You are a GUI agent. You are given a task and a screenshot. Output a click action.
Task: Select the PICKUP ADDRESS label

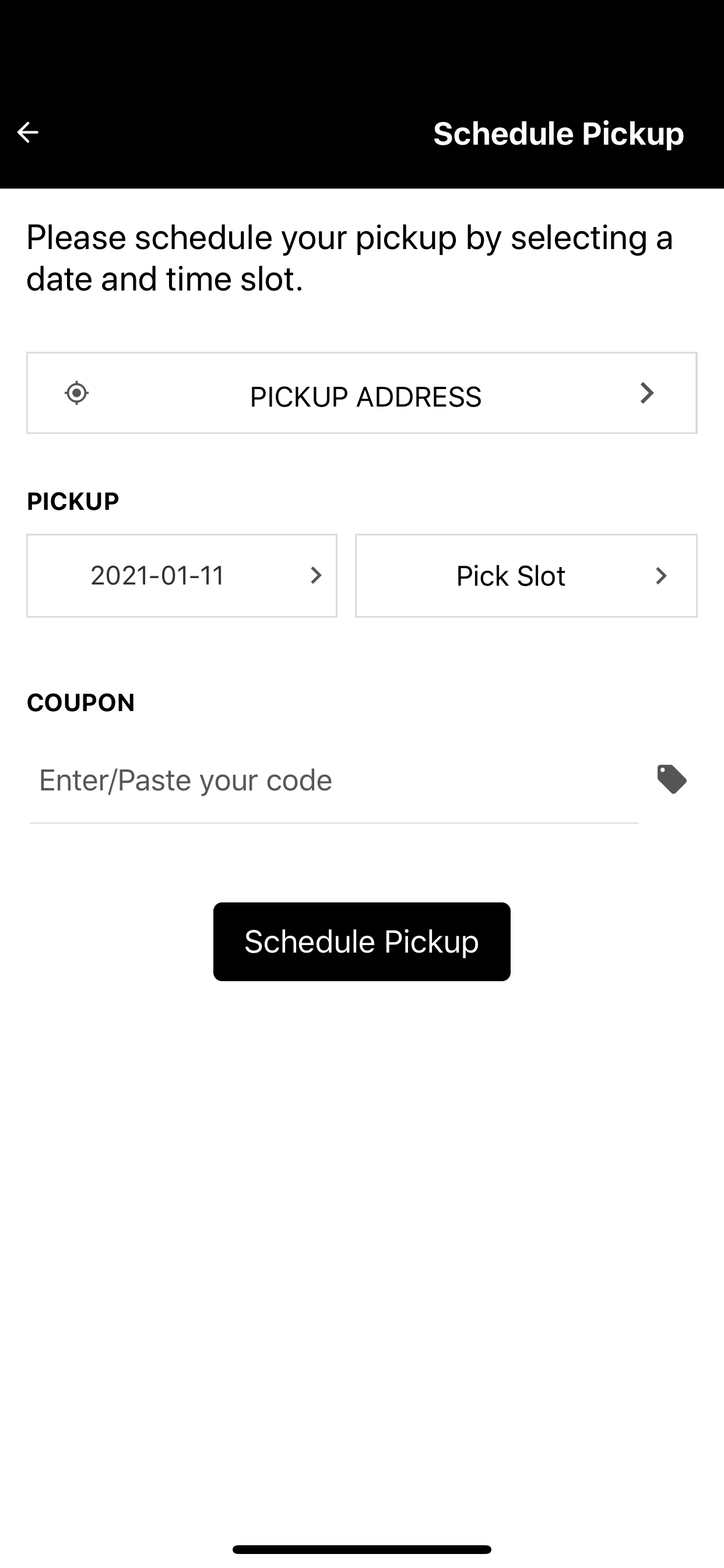[365, 397]
